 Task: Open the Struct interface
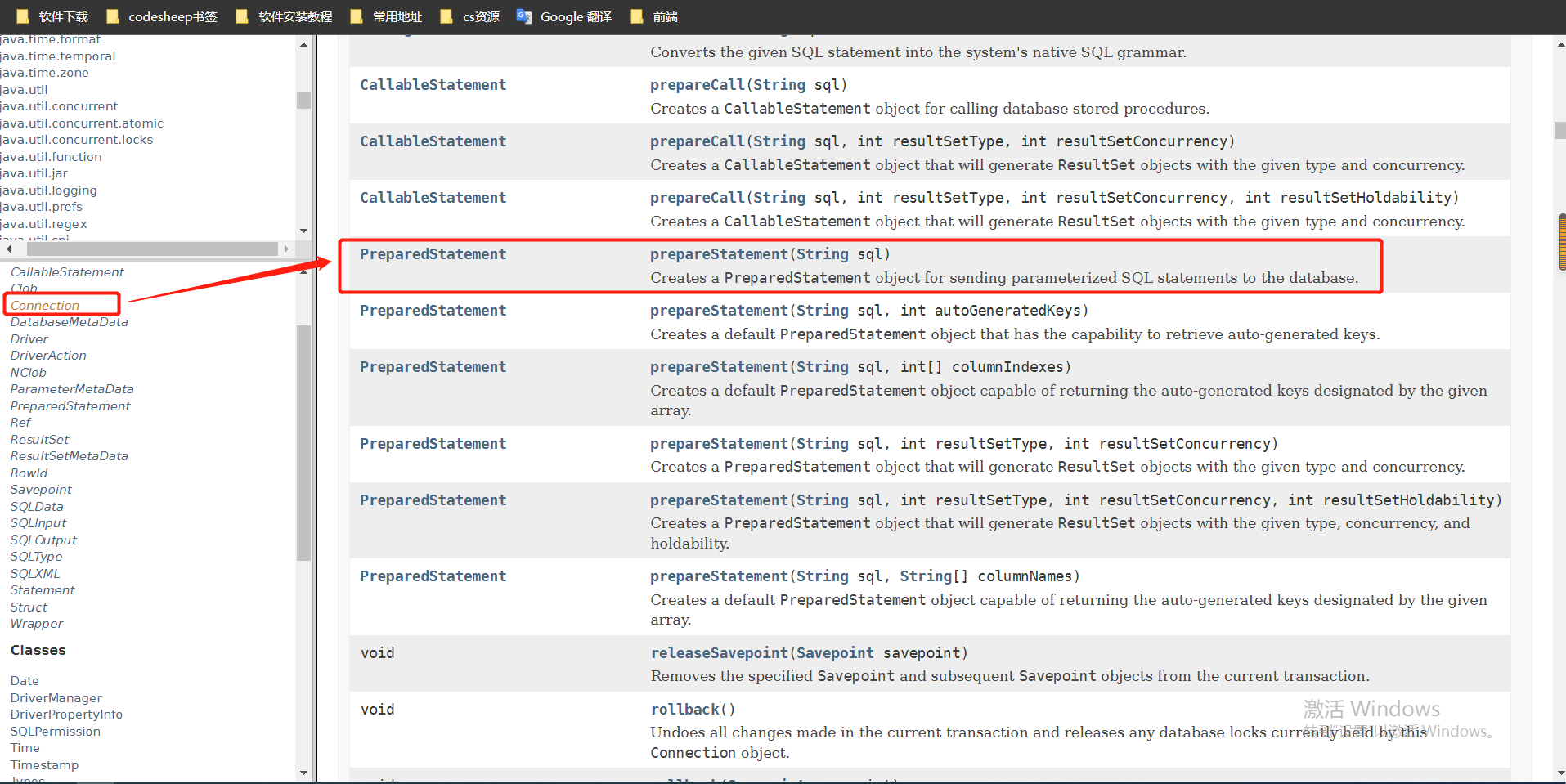click(x=29, y=607)
